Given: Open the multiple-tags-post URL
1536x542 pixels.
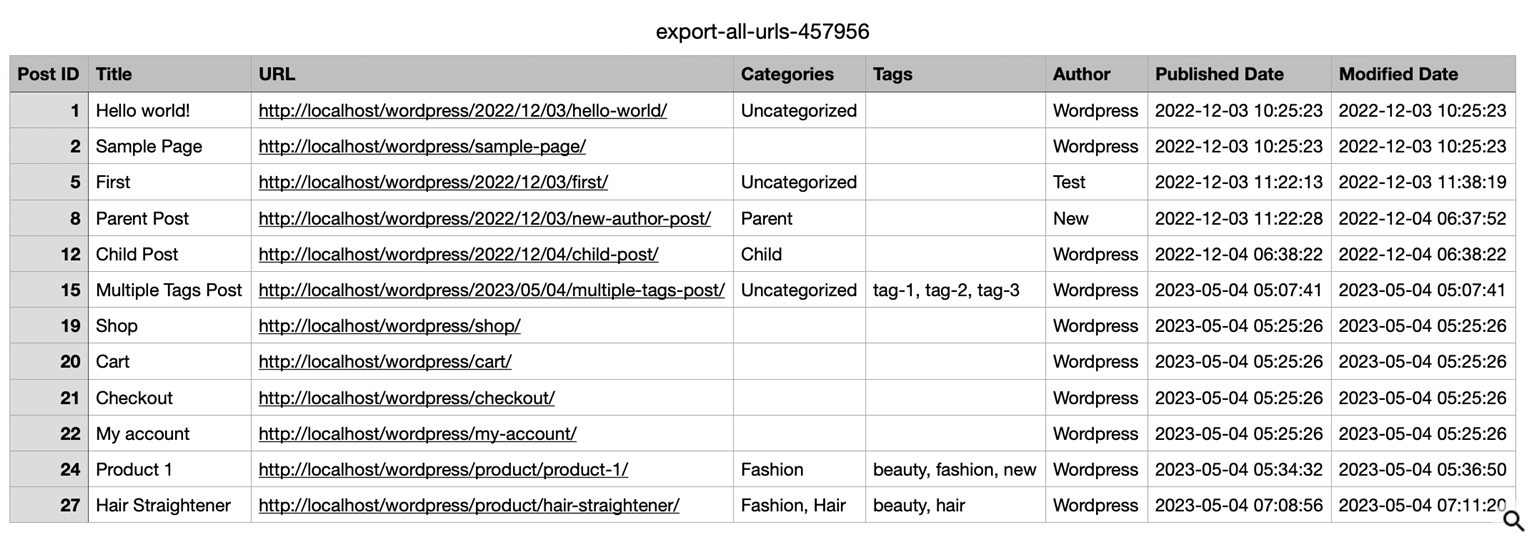Looking at the screenshot, I should [x=491, y=290].
